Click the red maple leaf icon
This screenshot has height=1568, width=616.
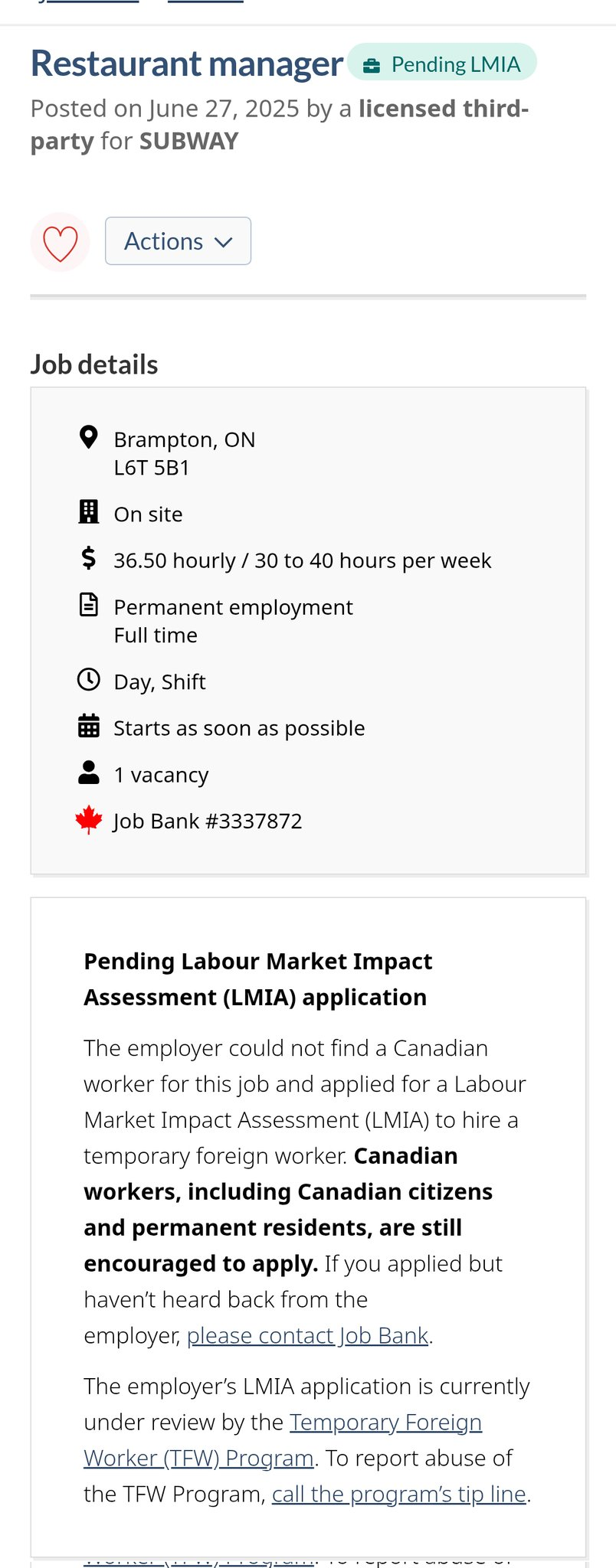click(89, 819)
